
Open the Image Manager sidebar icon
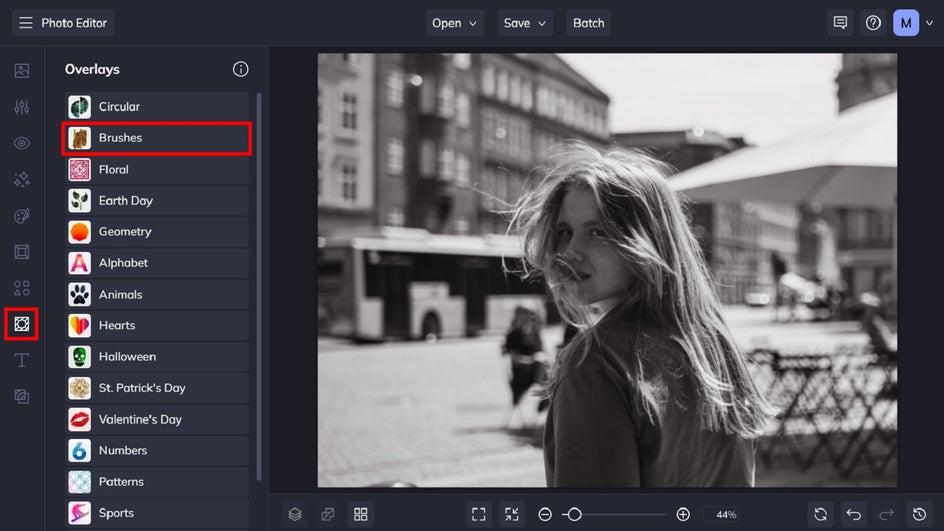(x=22, y=70)
